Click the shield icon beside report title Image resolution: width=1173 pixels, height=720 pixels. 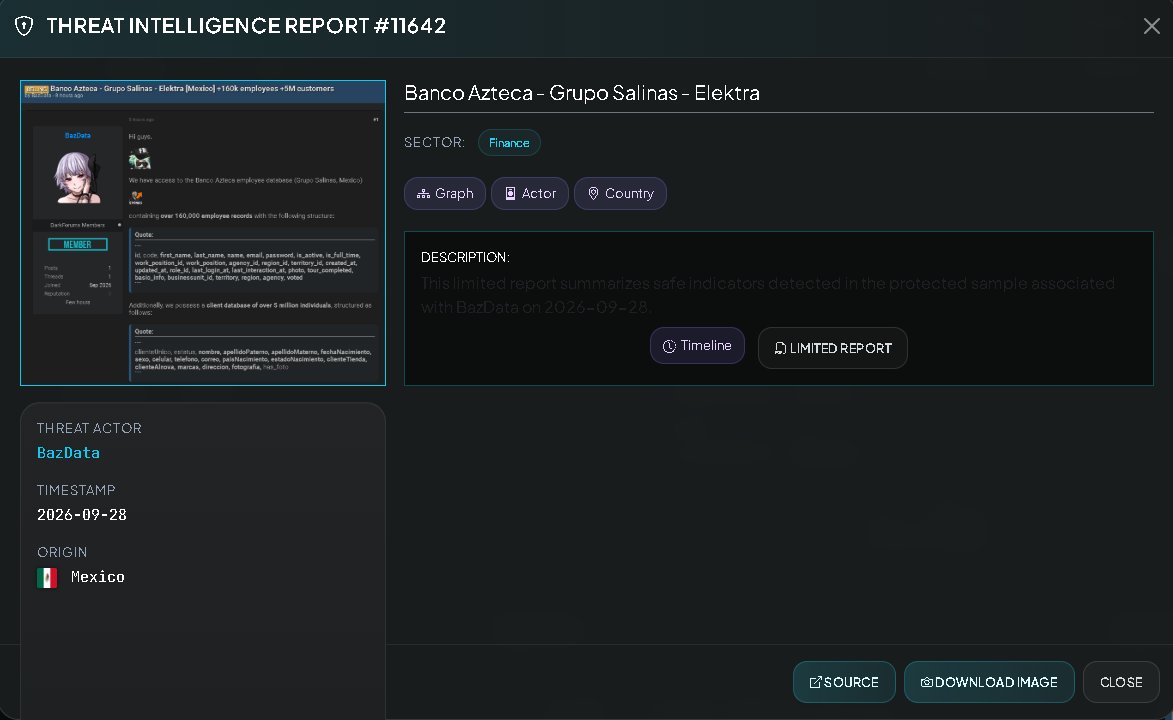pos(24,26)
